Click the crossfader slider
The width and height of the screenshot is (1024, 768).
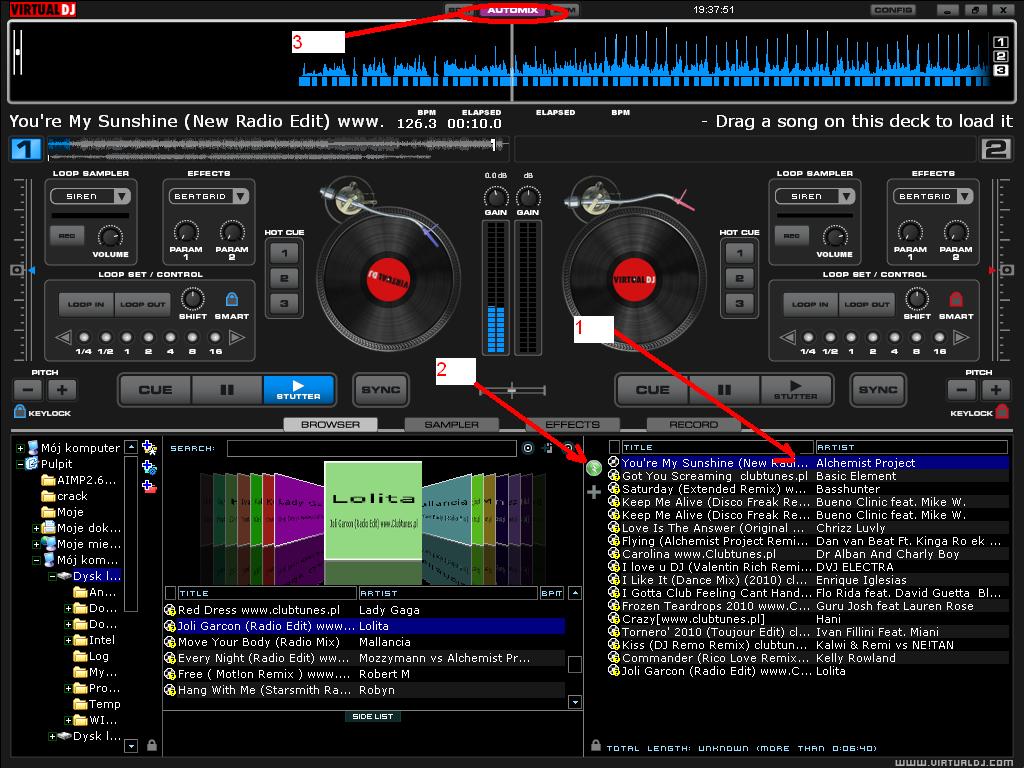[512, 391]
